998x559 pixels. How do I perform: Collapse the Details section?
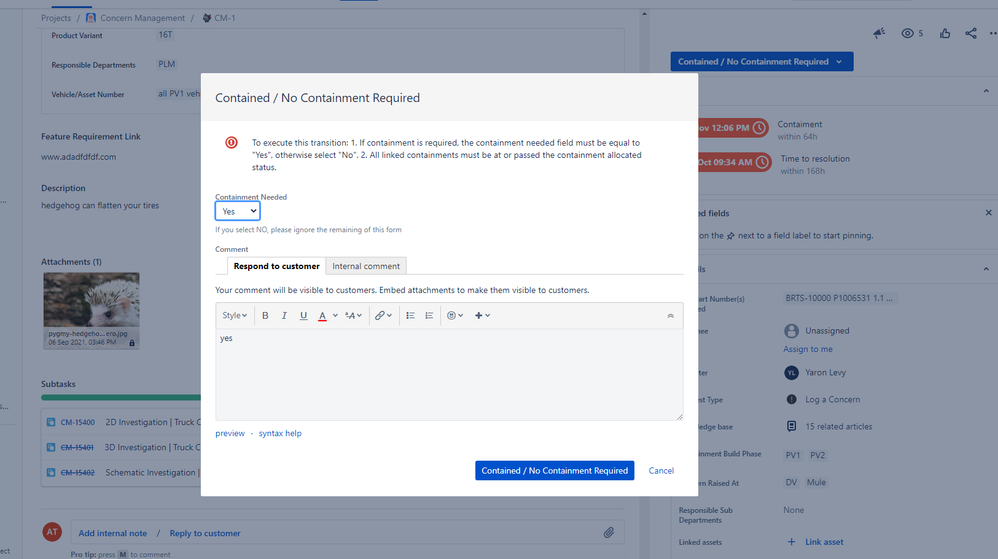986,269
